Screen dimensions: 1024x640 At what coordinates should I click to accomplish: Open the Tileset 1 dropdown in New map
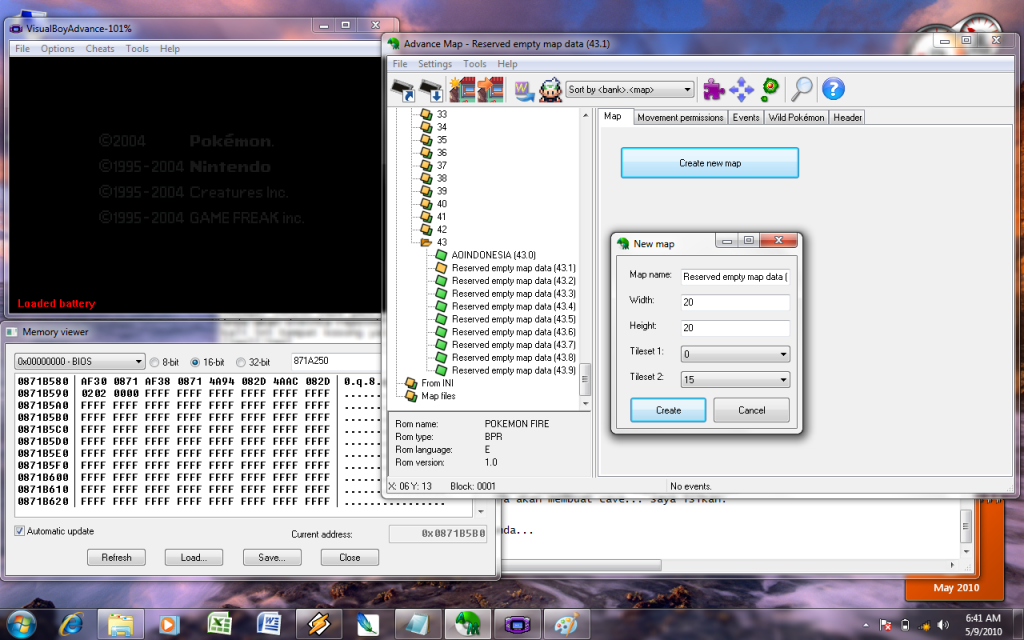pos(735,354)
